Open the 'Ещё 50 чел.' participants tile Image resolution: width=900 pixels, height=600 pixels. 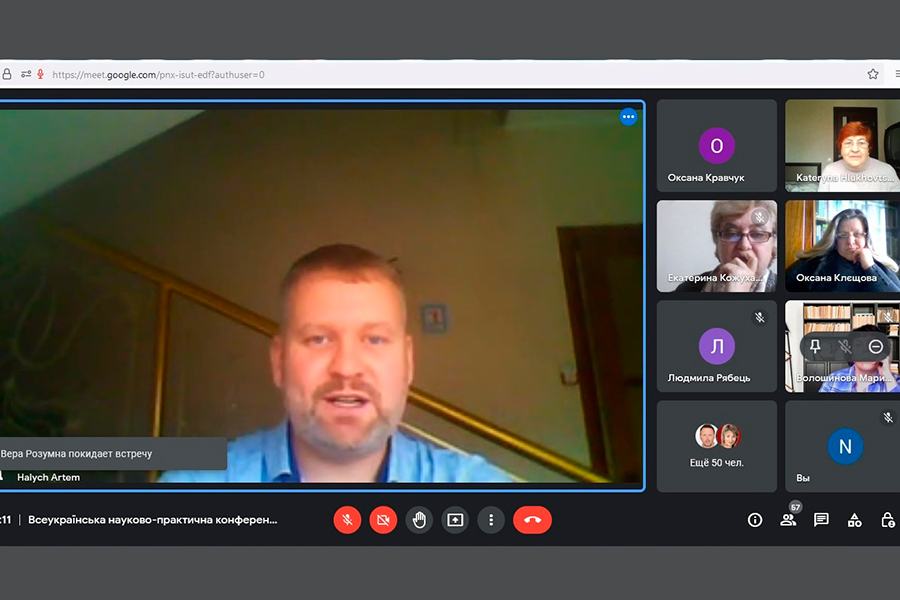[x=717, y=446]
